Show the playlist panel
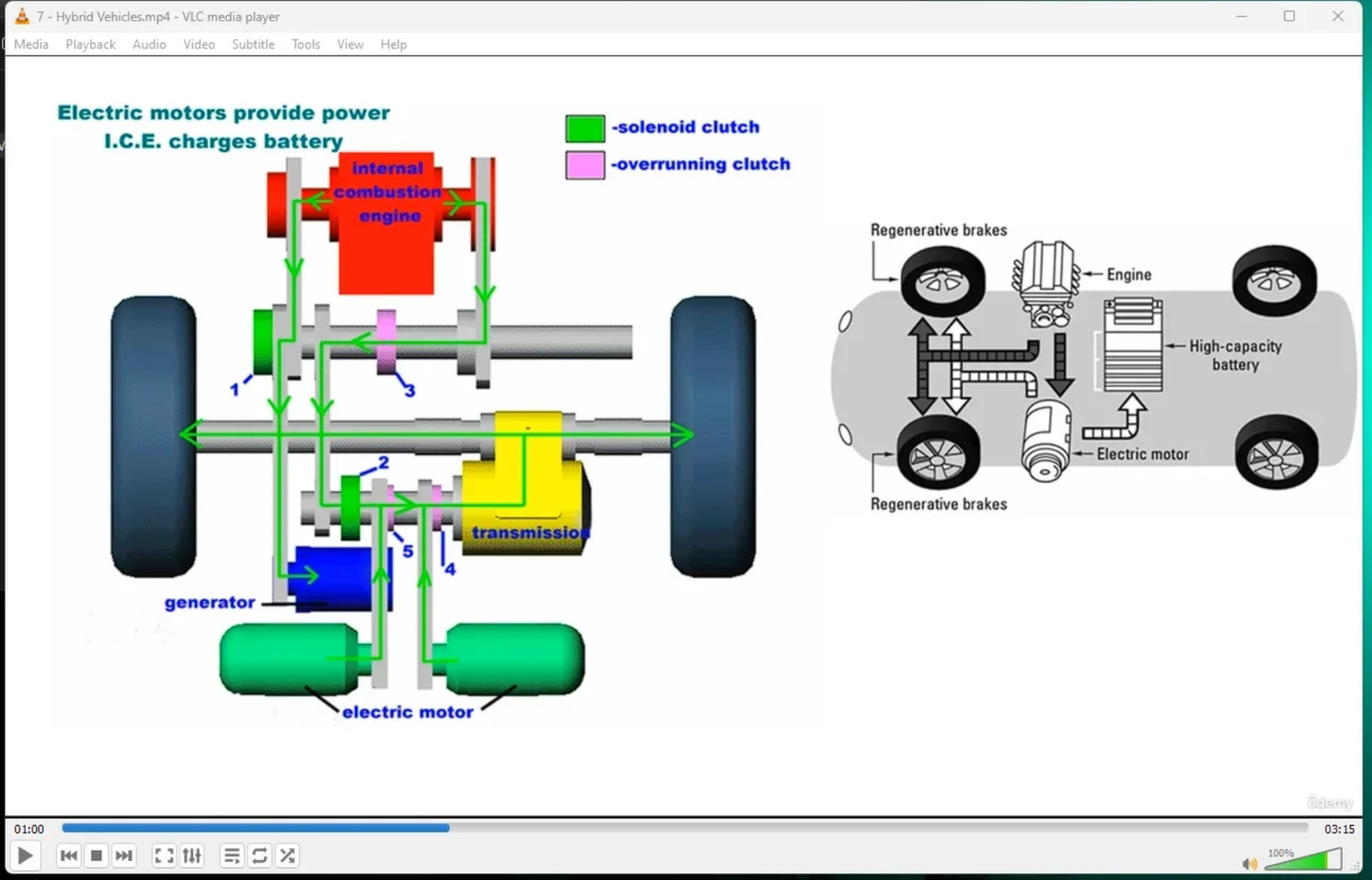This screenshot has width=1372, height=880. (x=232, y=856)
